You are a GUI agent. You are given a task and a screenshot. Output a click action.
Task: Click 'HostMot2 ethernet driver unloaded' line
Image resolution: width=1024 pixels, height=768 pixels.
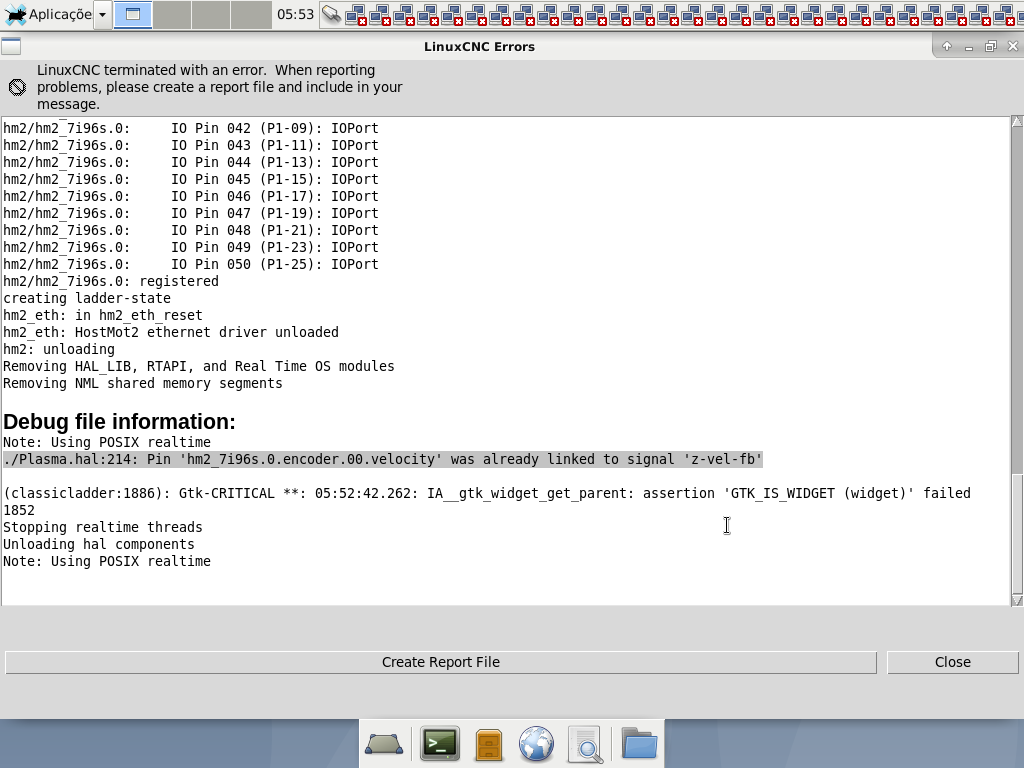click(x=171, y=332)
